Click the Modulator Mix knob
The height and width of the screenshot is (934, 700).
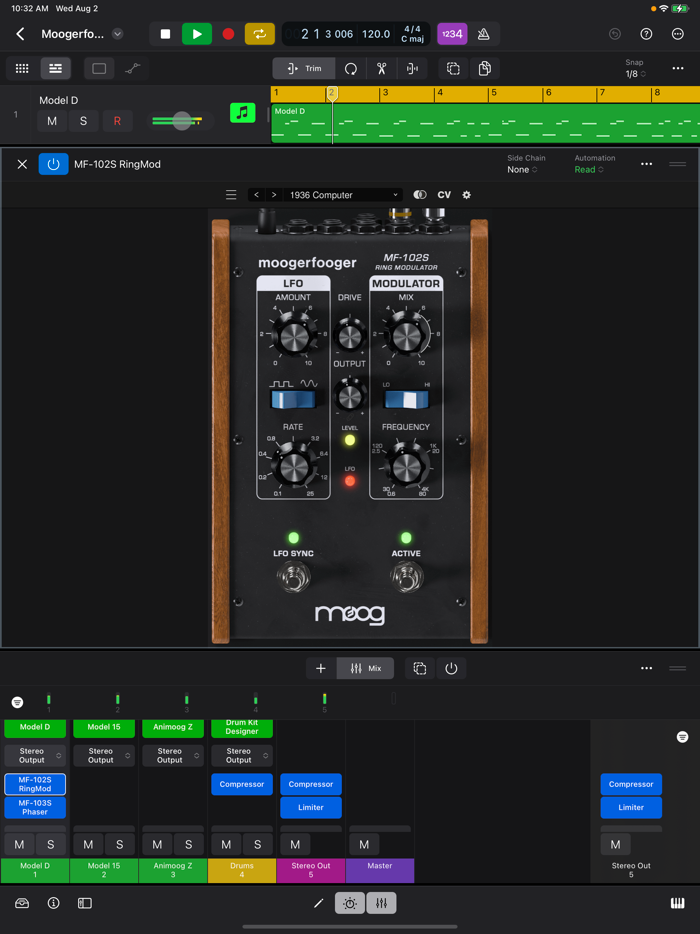(x=406, y=335)
